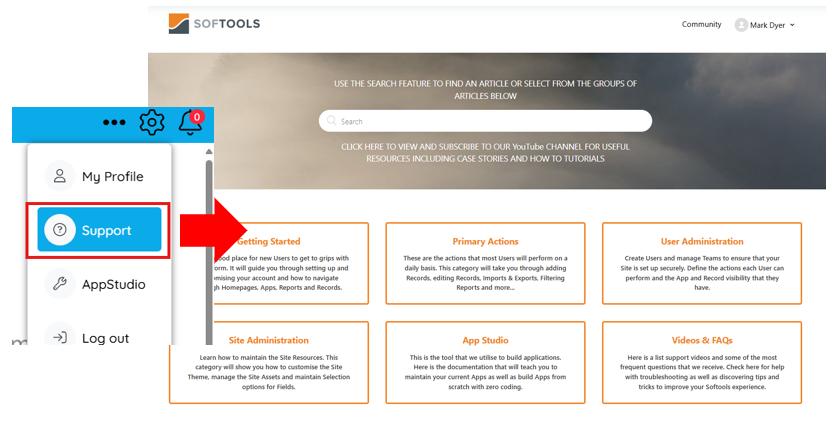Select My Profile from the menu
The height and width of the screenshot is (428, 831).
(x=99, y=176)
